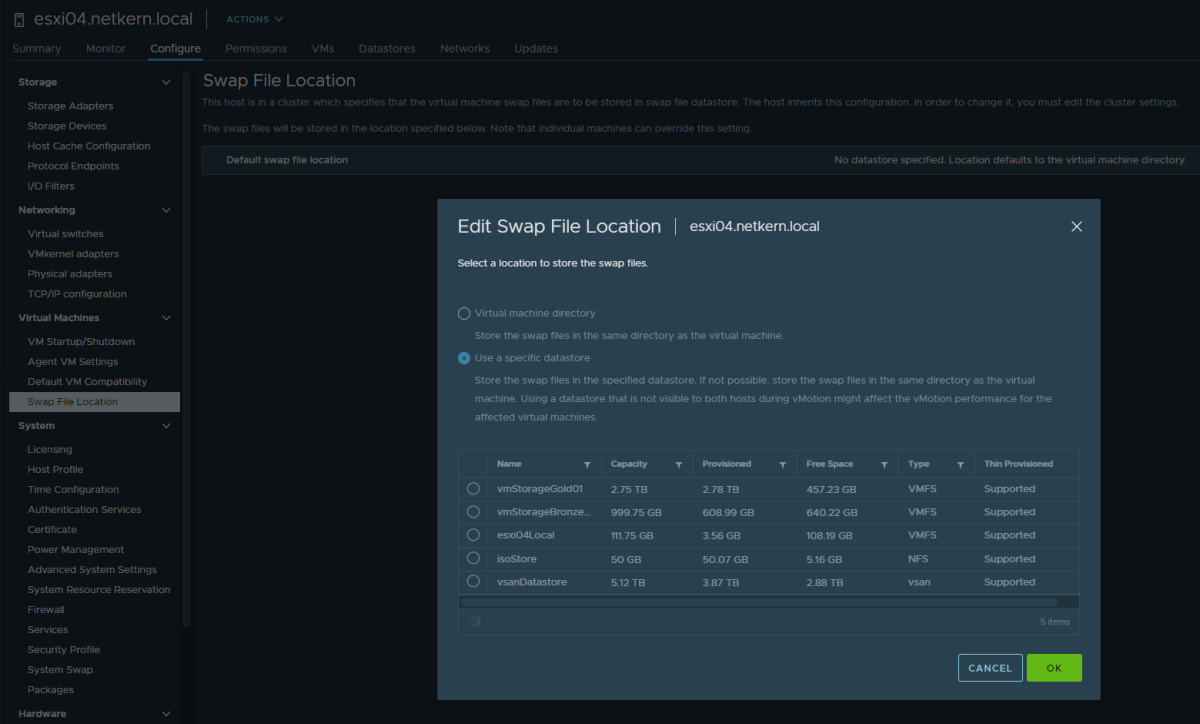Choose the vsanDatastore radio button

click(x=473, y=581)
